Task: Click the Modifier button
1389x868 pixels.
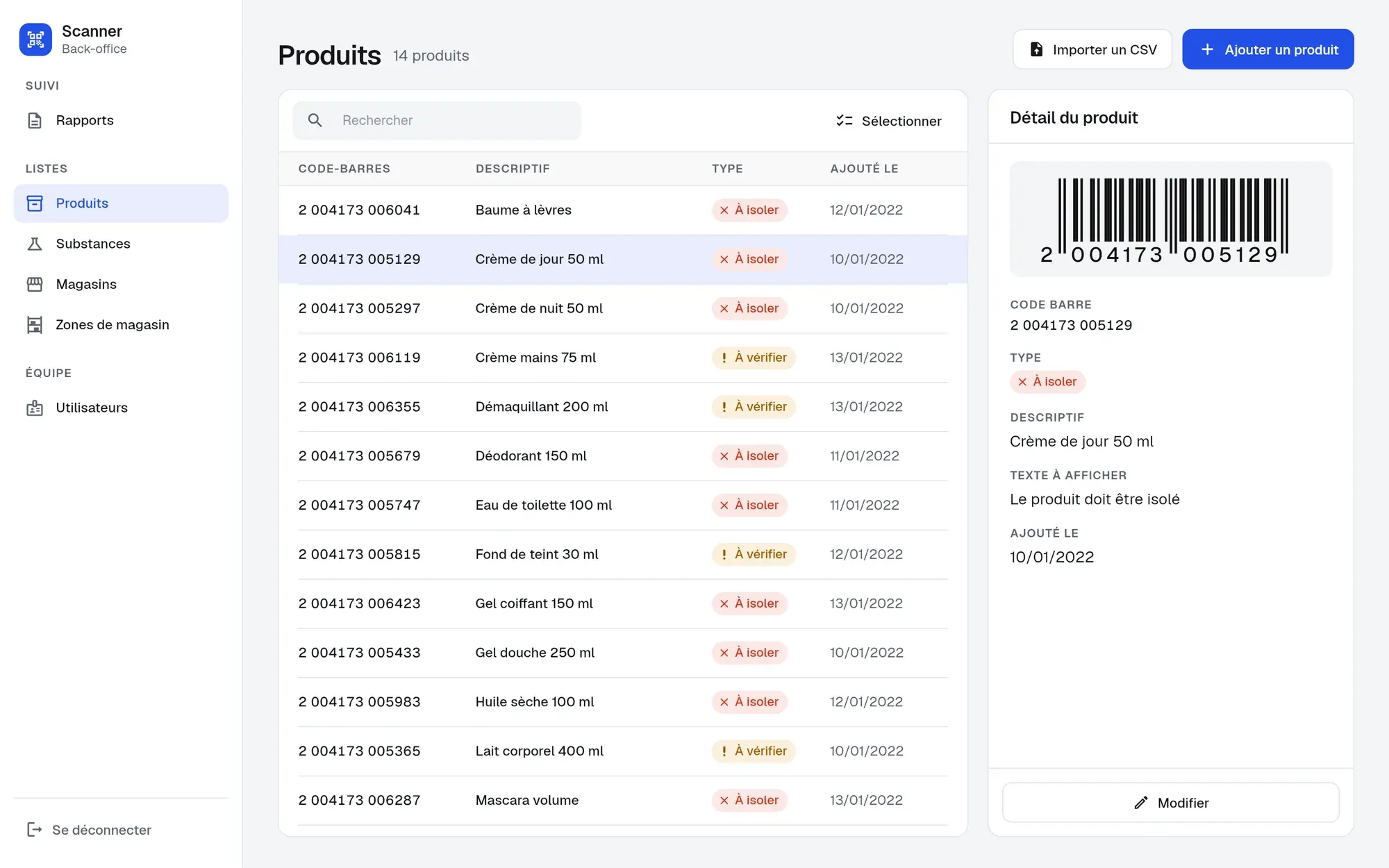Action: coord(1171,803)
